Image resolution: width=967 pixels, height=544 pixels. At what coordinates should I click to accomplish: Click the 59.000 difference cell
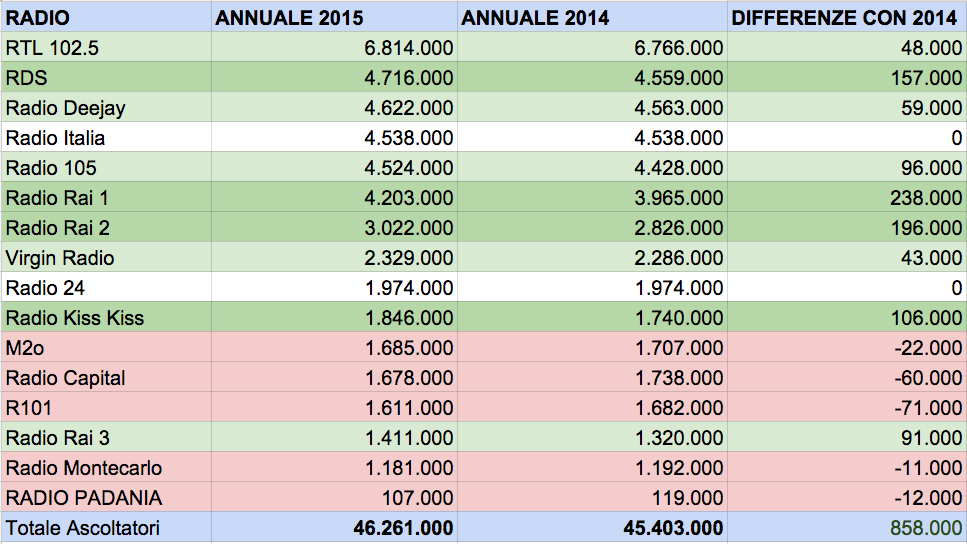pyautogui.click(x=846, y=108)
